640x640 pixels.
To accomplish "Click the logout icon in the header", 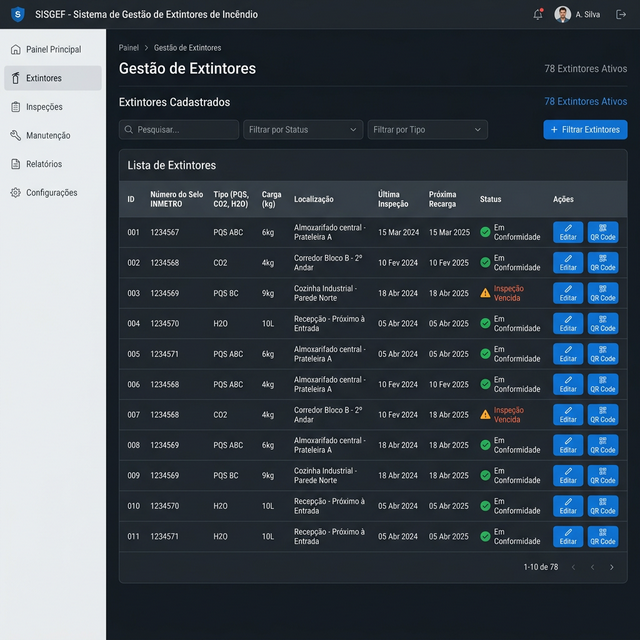I will [x=621, y=14].
